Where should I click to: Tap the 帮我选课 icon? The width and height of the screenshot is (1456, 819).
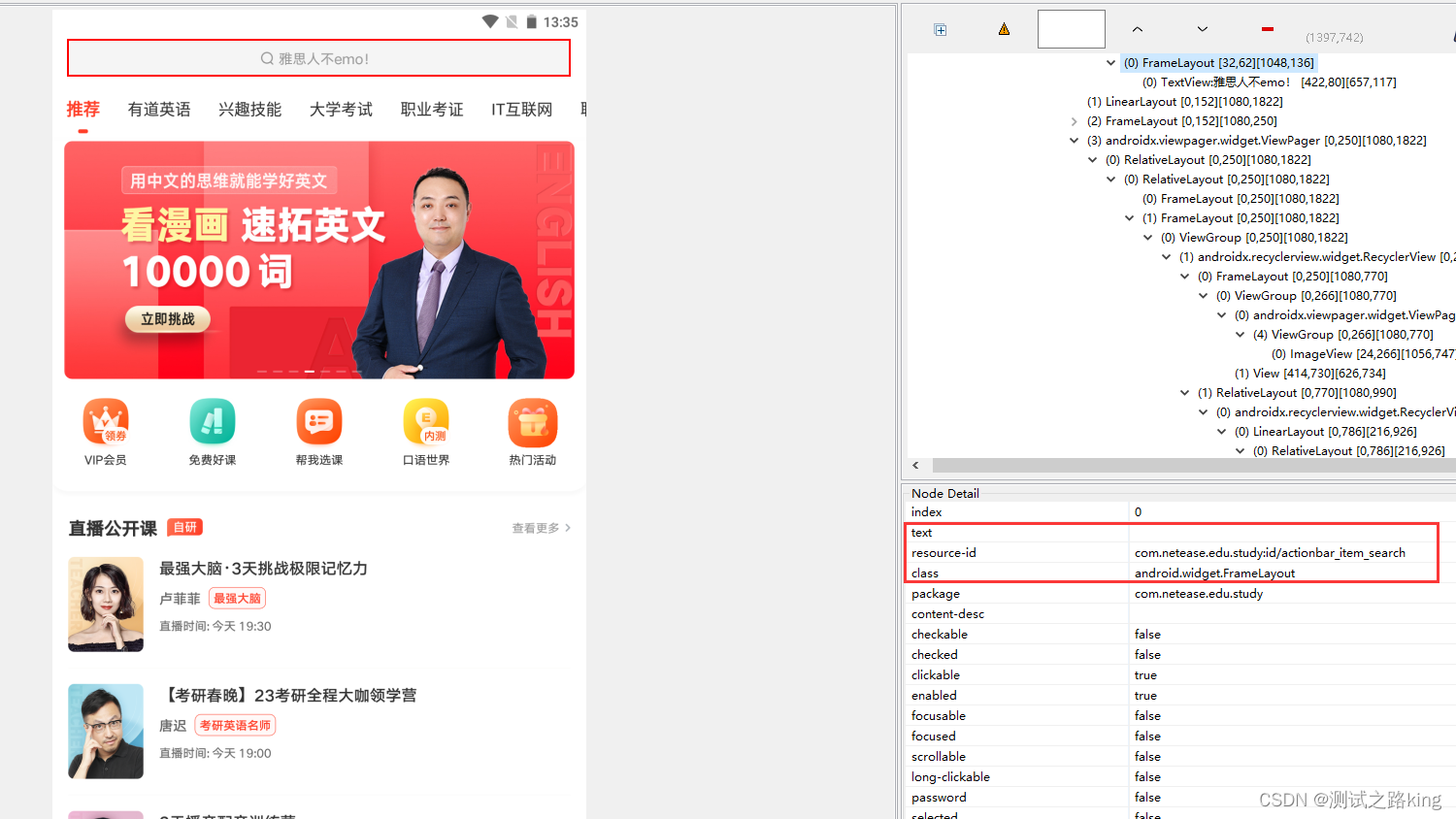click(319, 421)
